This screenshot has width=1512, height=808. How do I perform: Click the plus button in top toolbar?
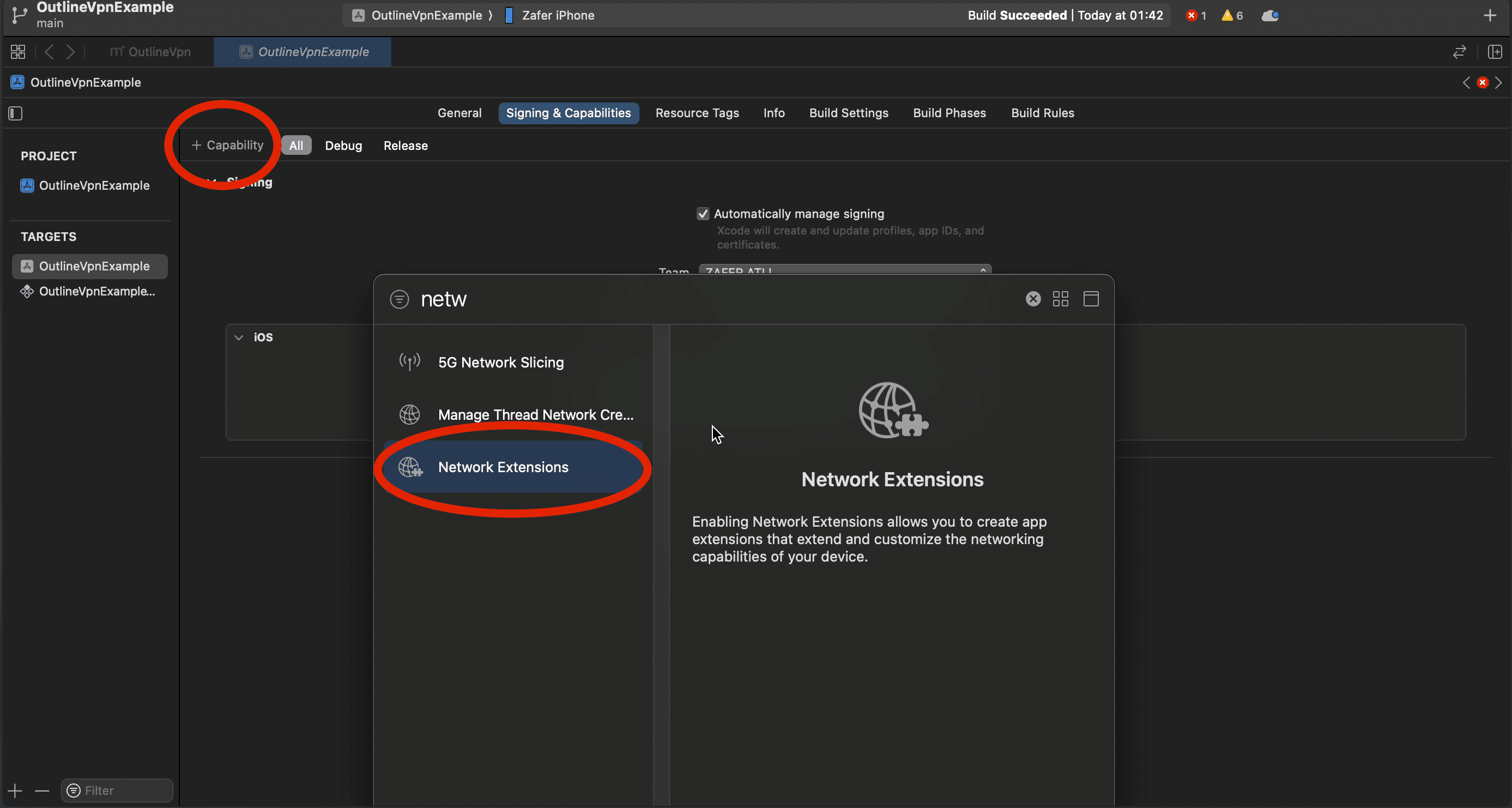[x=1490, y=15]
